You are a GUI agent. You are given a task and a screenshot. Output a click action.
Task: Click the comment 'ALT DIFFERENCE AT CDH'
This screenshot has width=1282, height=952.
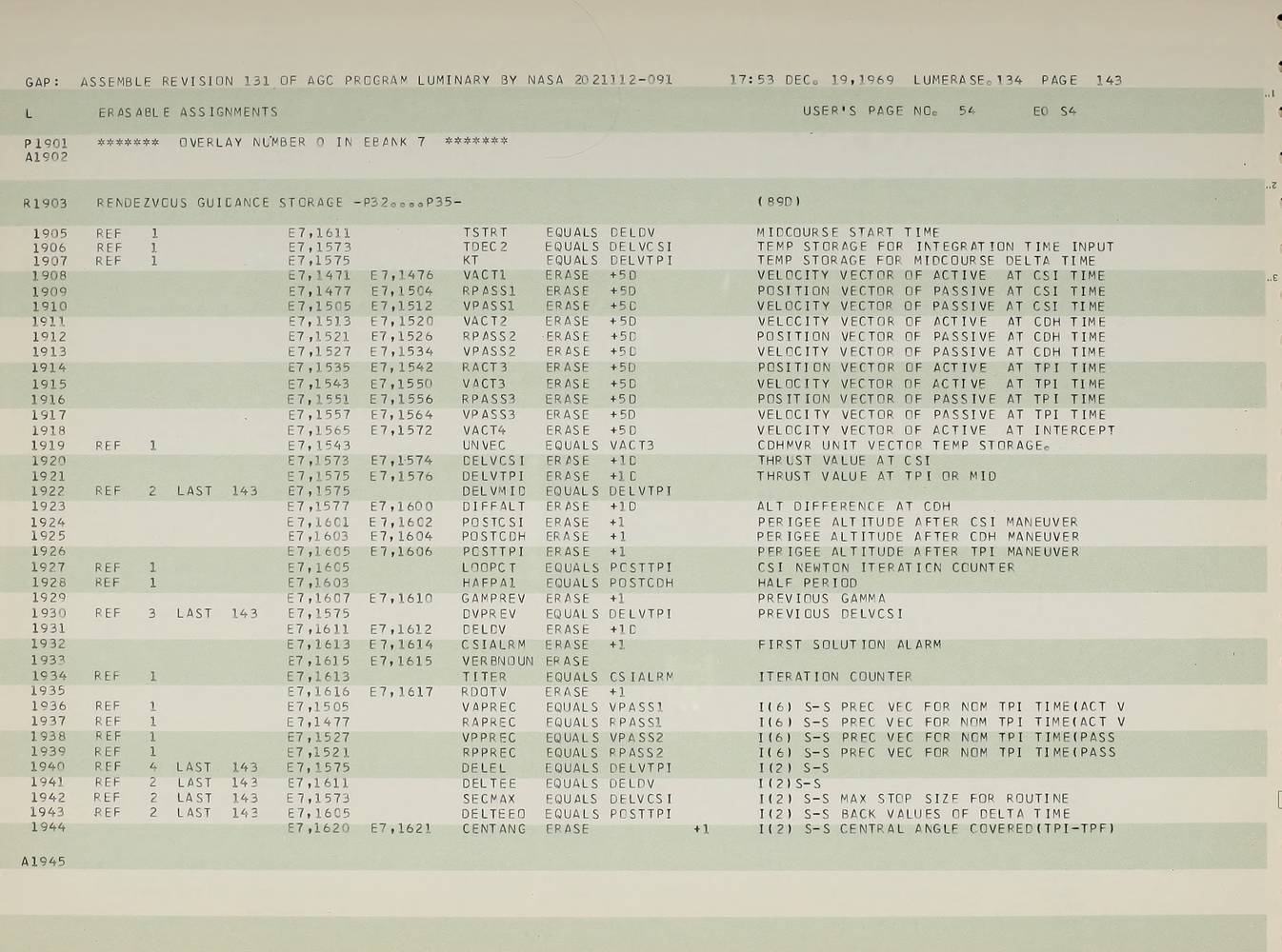[x=854, y=507]
